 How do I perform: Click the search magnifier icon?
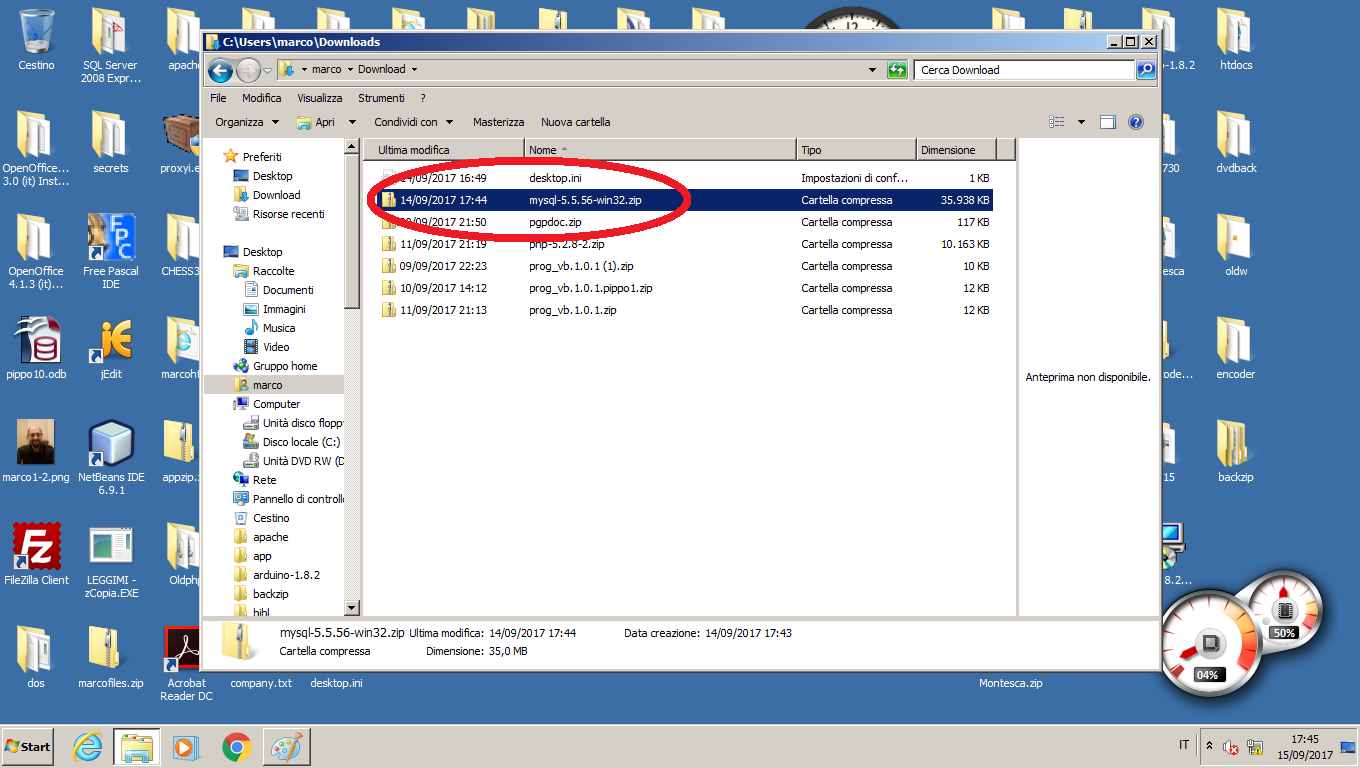click(1146, 70)
